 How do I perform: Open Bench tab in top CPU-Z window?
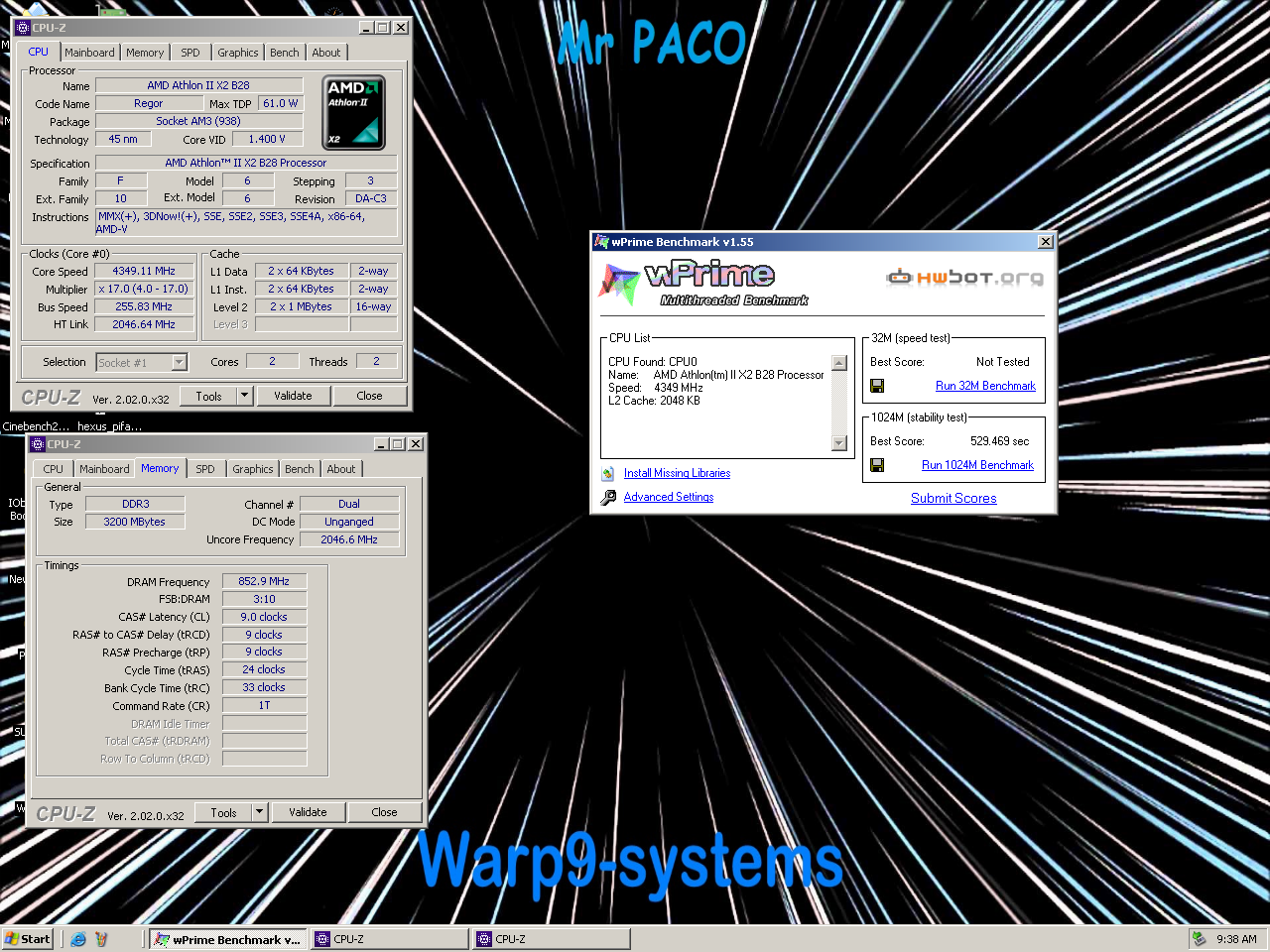(285, 53)
